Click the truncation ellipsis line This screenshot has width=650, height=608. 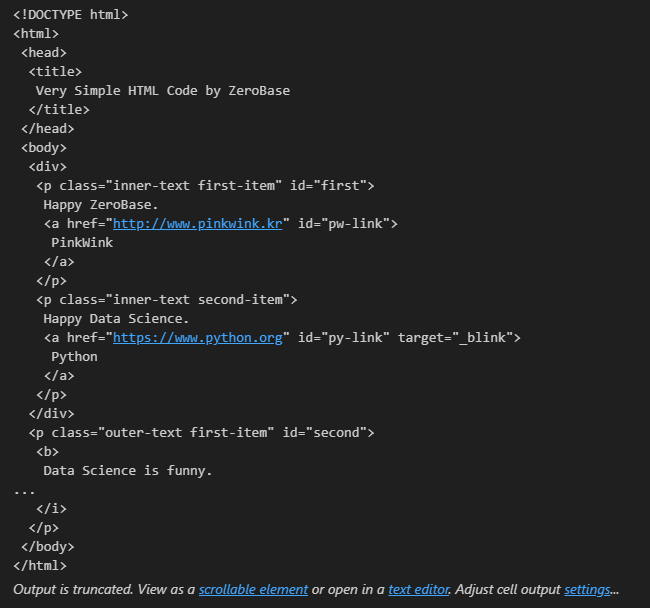click(x=24, y=491)
